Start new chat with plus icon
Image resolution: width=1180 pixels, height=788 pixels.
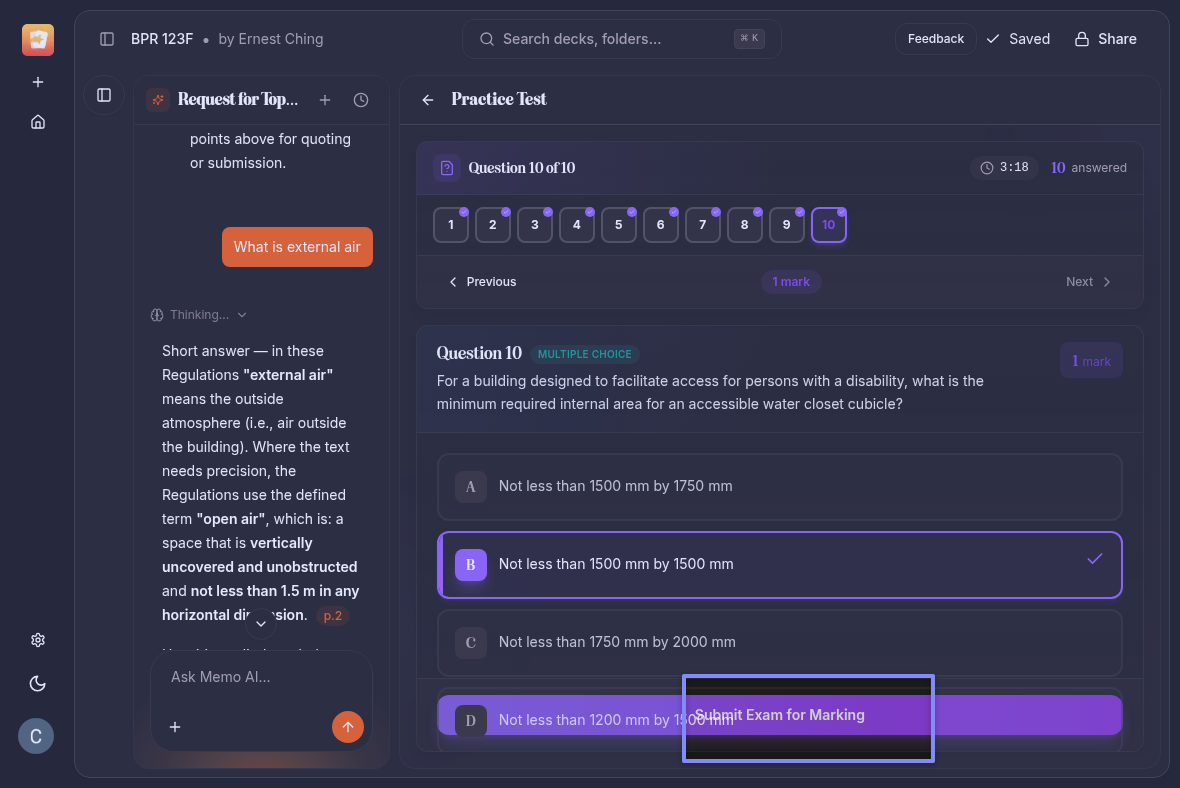[x=325, y=100]
